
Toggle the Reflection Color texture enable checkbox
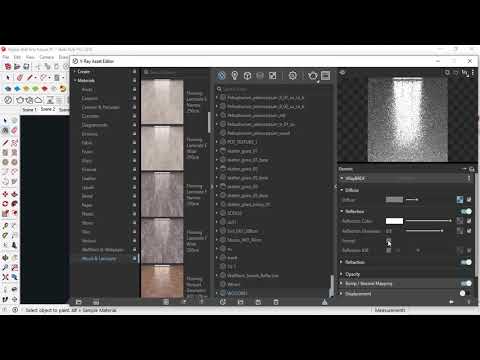tap(469, 221)
